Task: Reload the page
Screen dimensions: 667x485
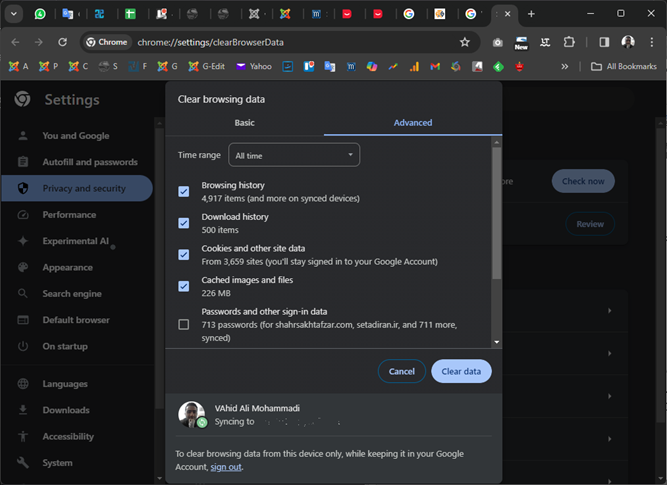Action: click(x=63, y=42)
